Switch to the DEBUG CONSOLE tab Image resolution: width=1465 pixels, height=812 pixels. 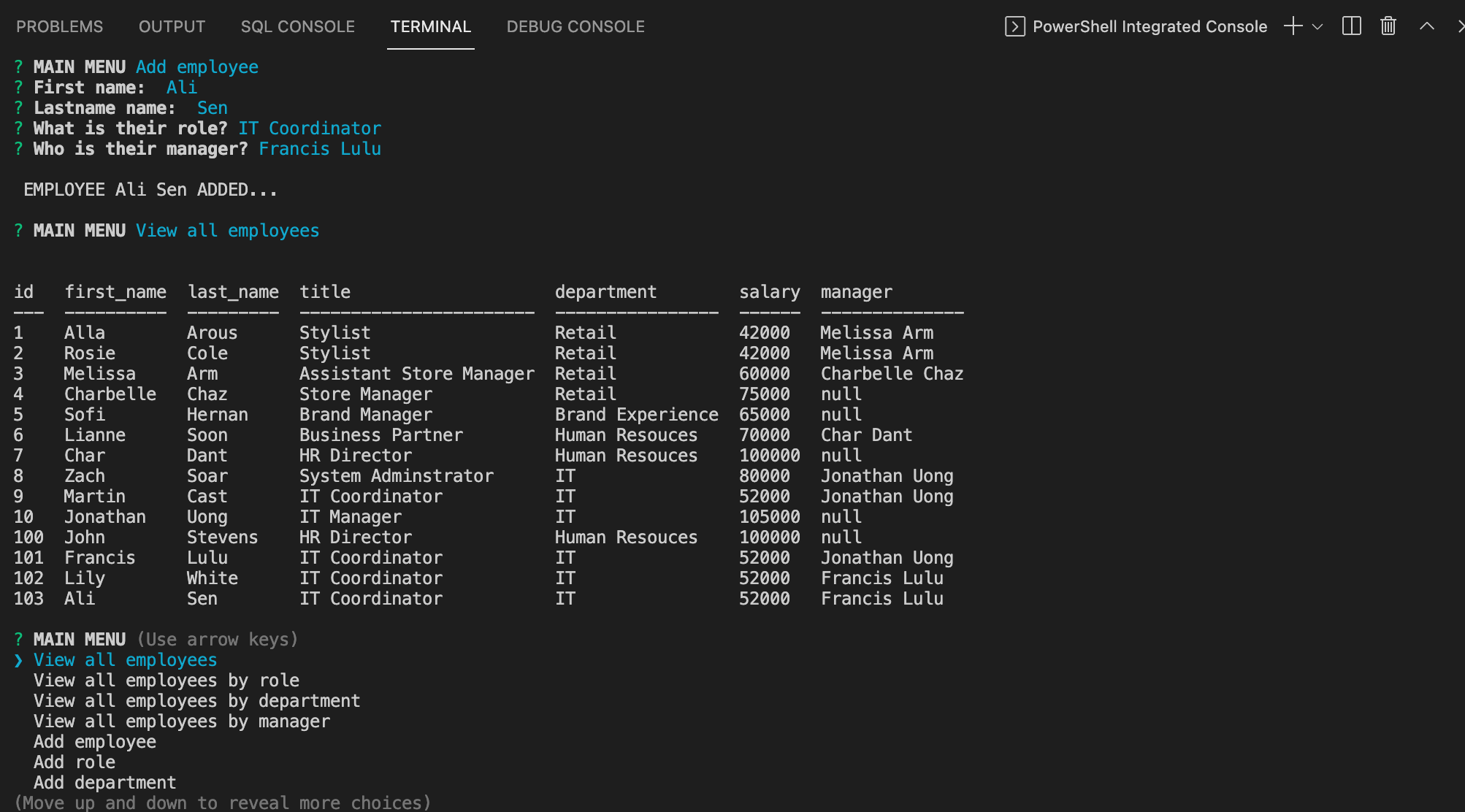[x=575, y=26]
